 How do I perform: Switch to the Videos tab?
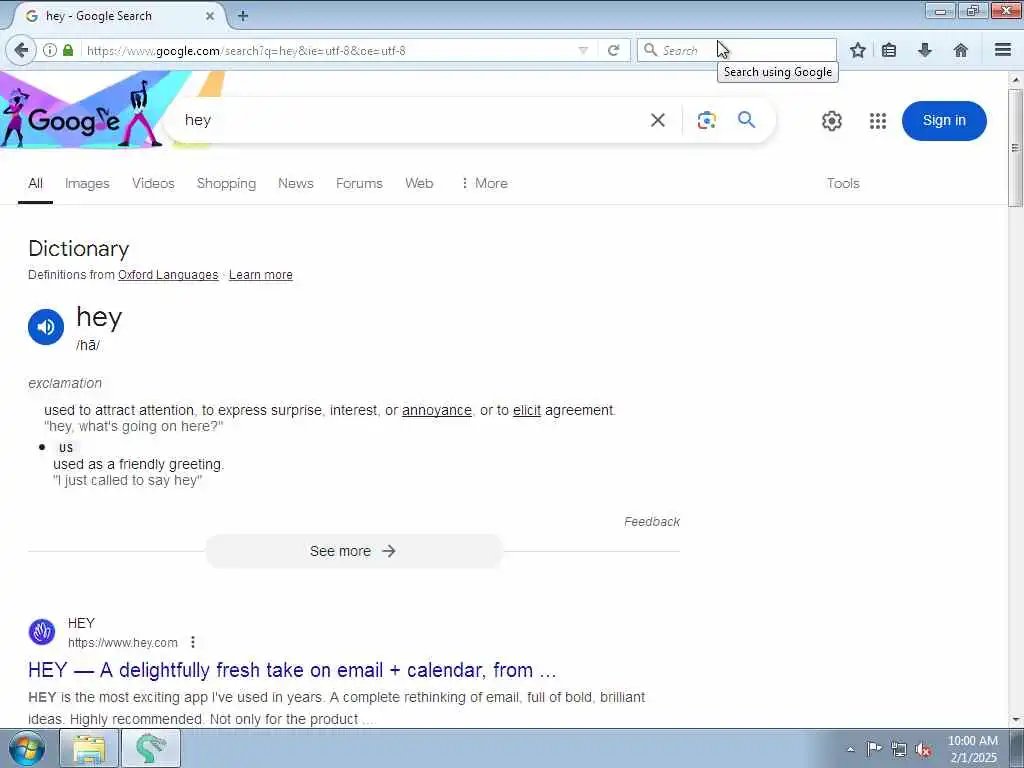click(x=153, y=184)
